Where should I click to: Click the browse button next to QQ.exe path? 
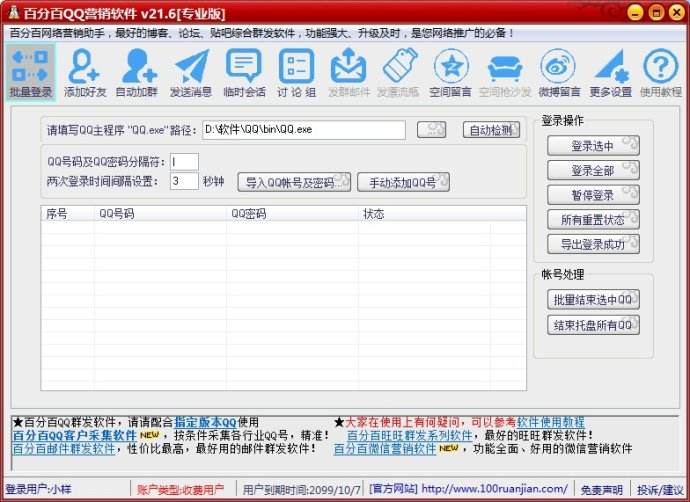point(431,130)
